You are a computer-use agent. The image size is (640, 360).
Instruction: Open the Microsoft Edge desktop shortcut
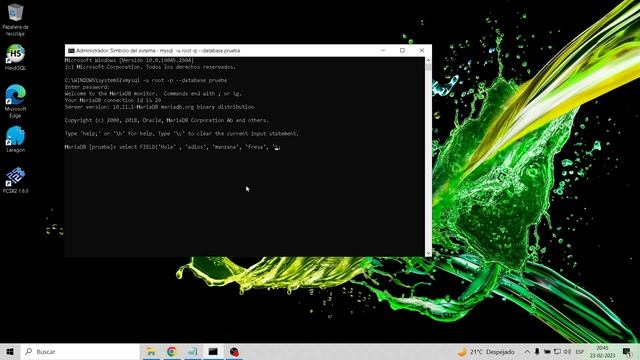coord(16,101)
